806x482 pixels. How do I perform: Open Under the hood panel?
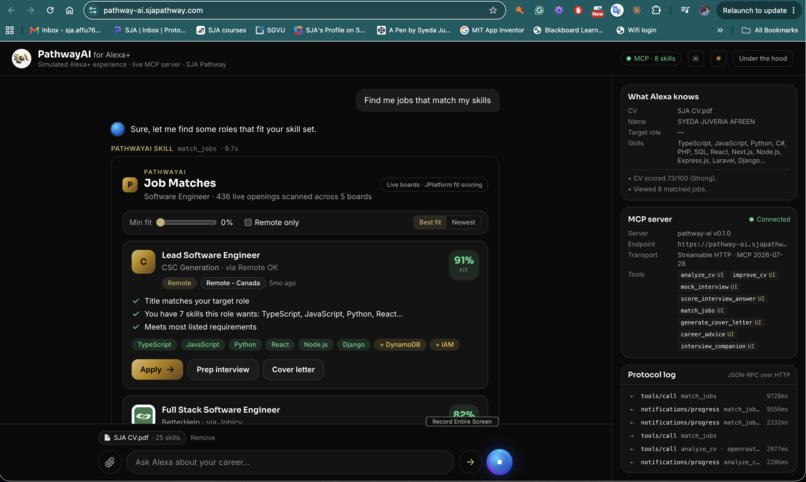click(763, 59)
